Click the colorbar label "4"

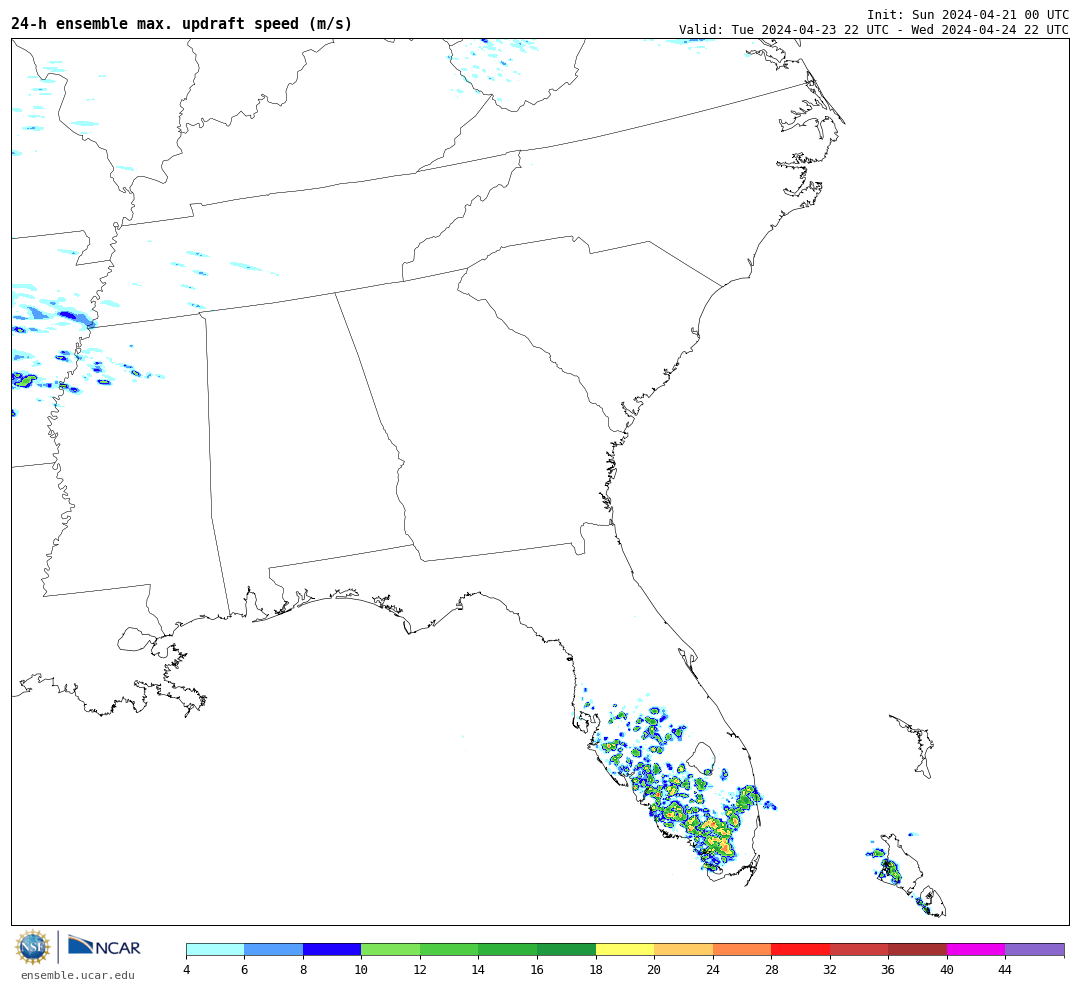[186, 970]
